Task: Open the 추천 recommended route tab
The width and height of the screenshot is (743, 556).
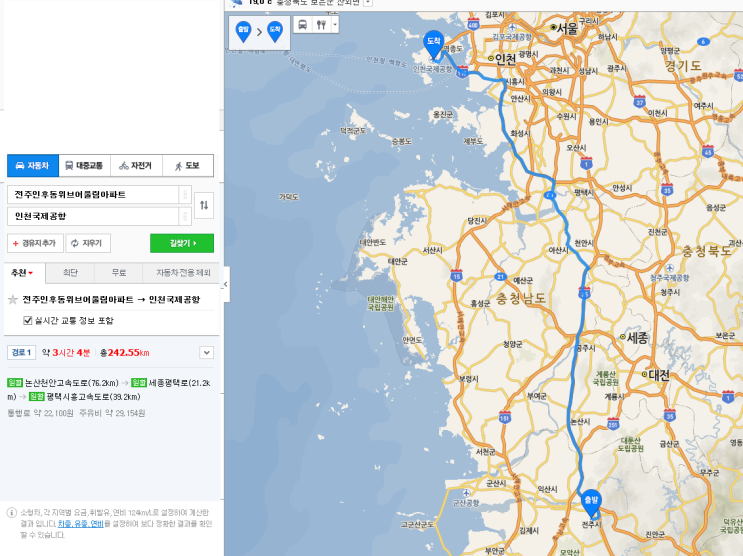Action: 22,273
